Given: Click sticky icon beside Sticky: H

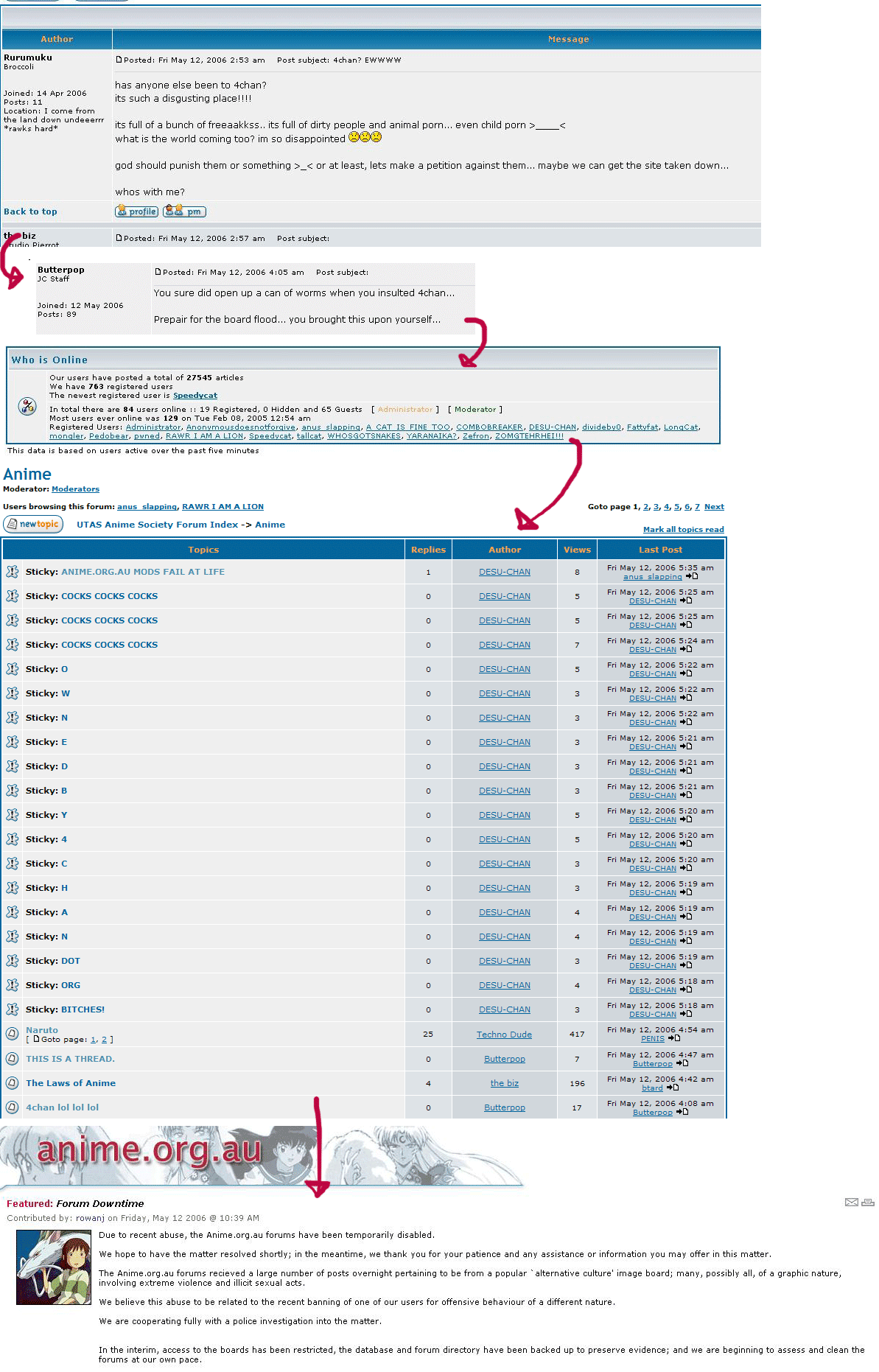Looking at the screenshot, I should click(x=13, y=888).
